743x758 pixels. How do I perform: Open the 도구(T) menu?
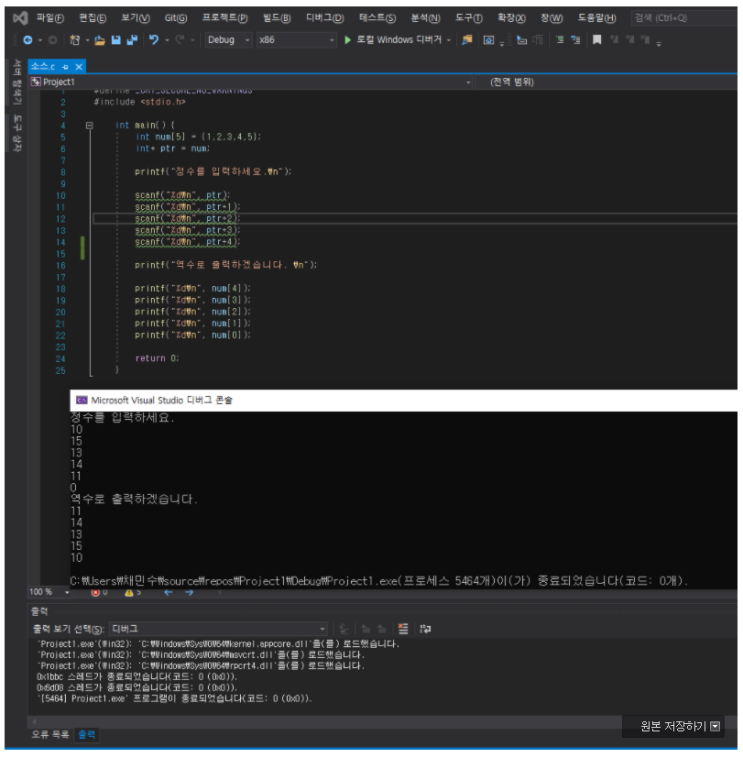click(469, 18)
